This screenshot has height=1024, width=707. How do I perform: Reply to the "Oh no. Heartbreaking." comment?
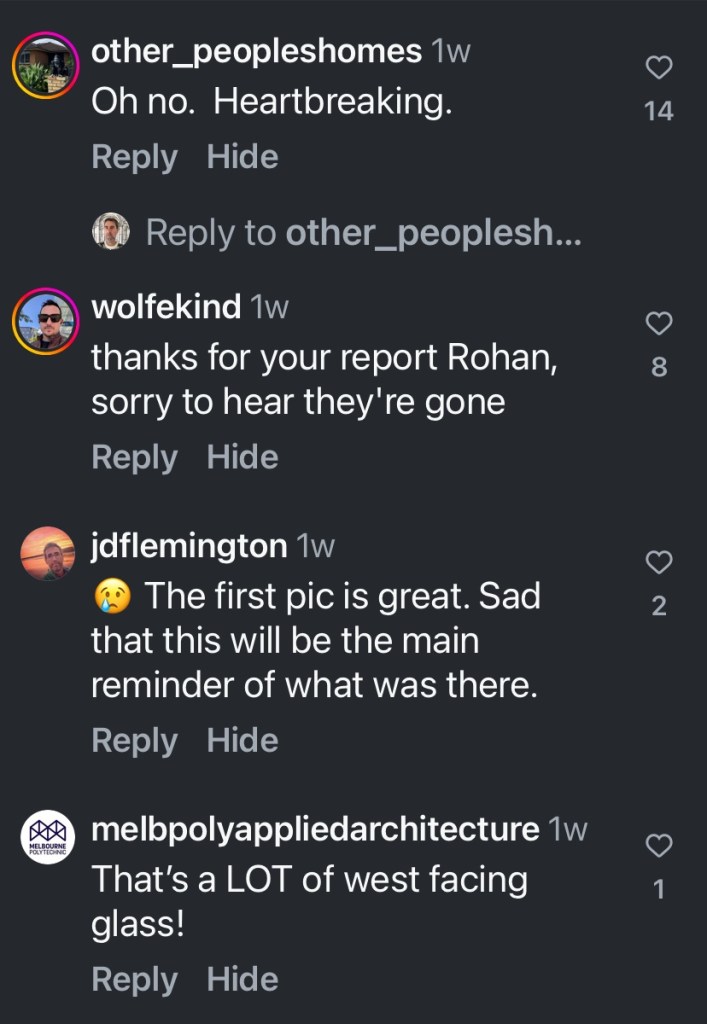tap(134, 157)
